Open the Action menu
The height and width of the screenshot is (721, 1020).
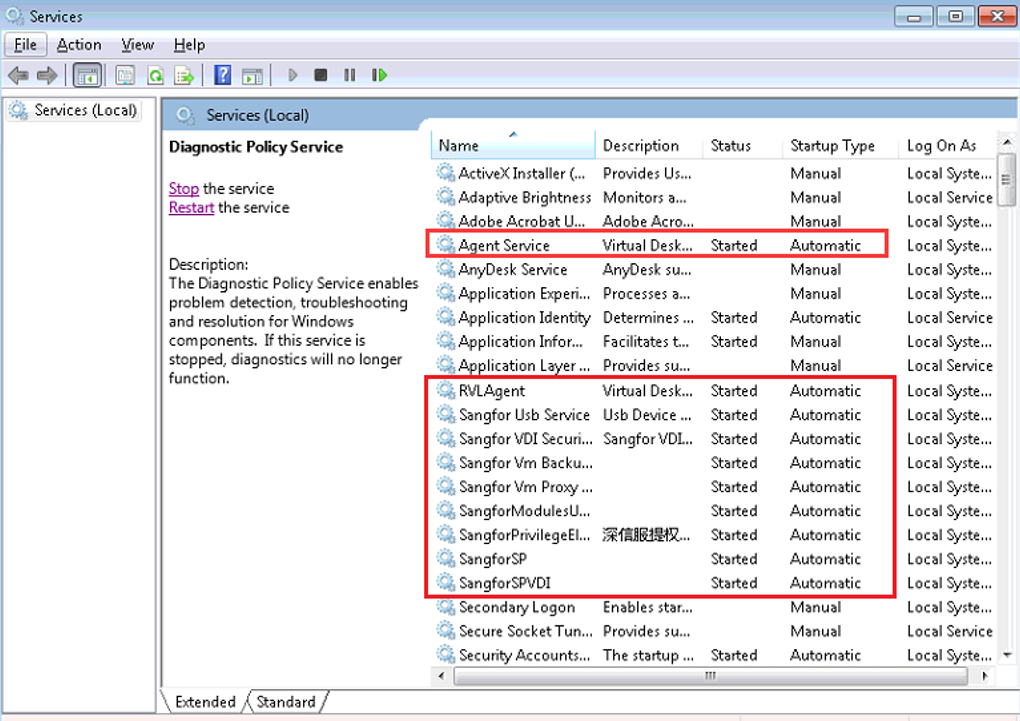click(x=79, y=45)
